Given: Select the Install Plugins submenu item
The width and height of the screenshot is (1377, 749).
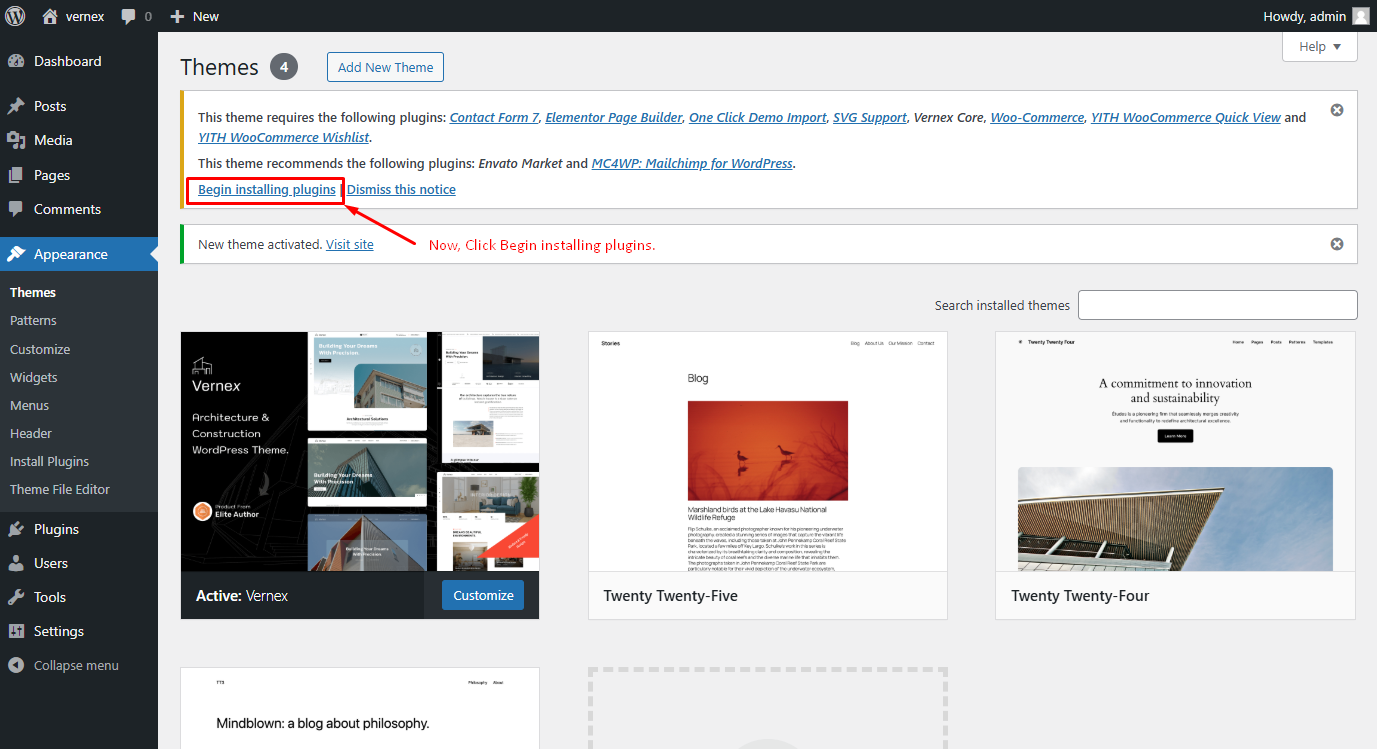Looking at the screenshot, I should (50, 461).
